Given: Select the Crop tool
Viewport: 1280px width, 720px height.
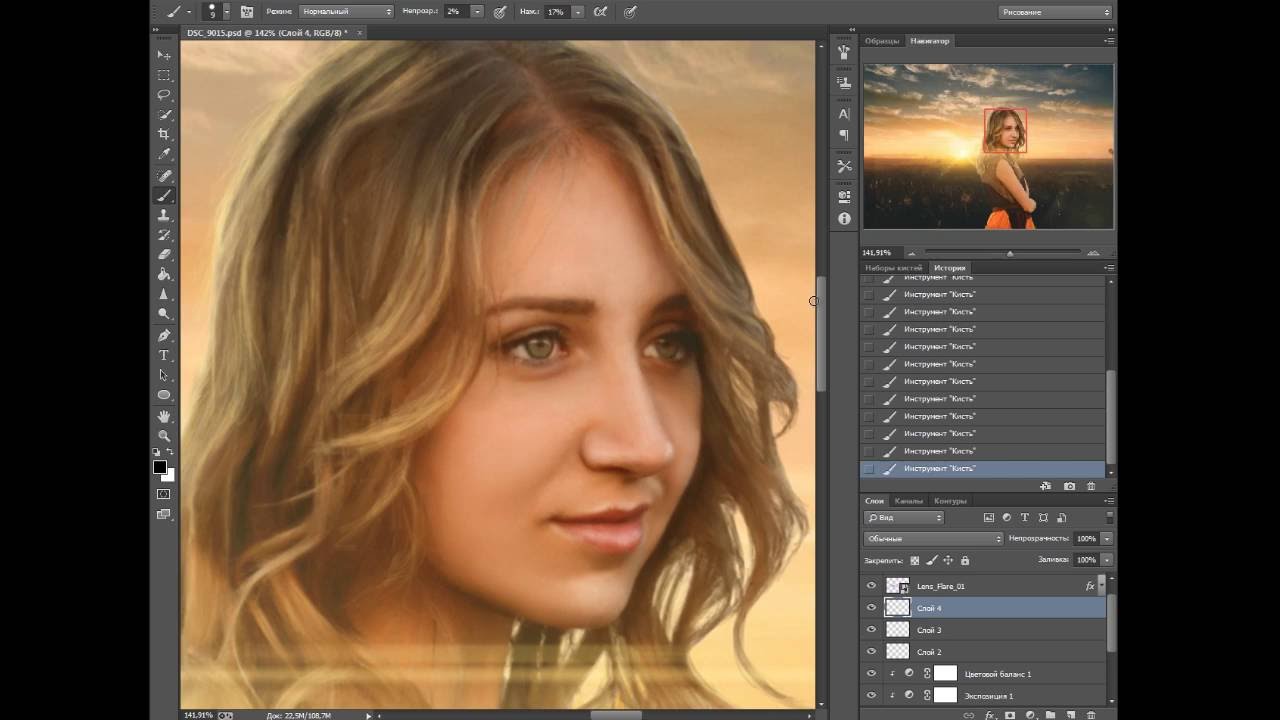Looking at the screenshot, I should [x=164, y=135].
